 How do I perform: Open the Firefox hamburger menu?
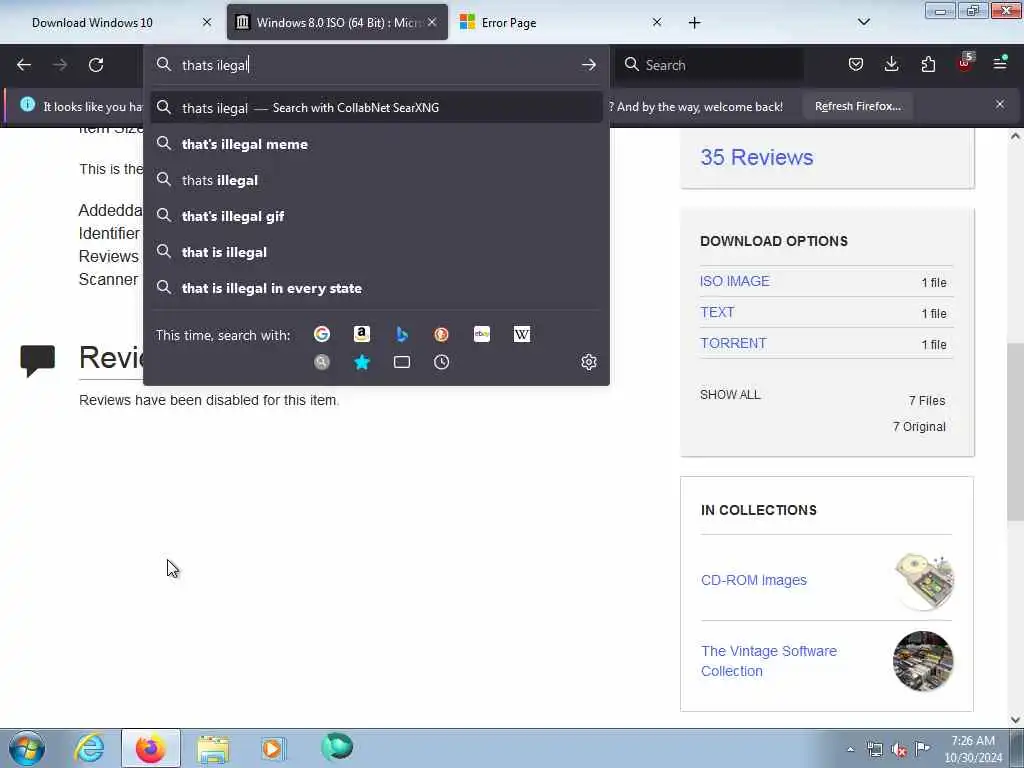[x=1000, y=64]
